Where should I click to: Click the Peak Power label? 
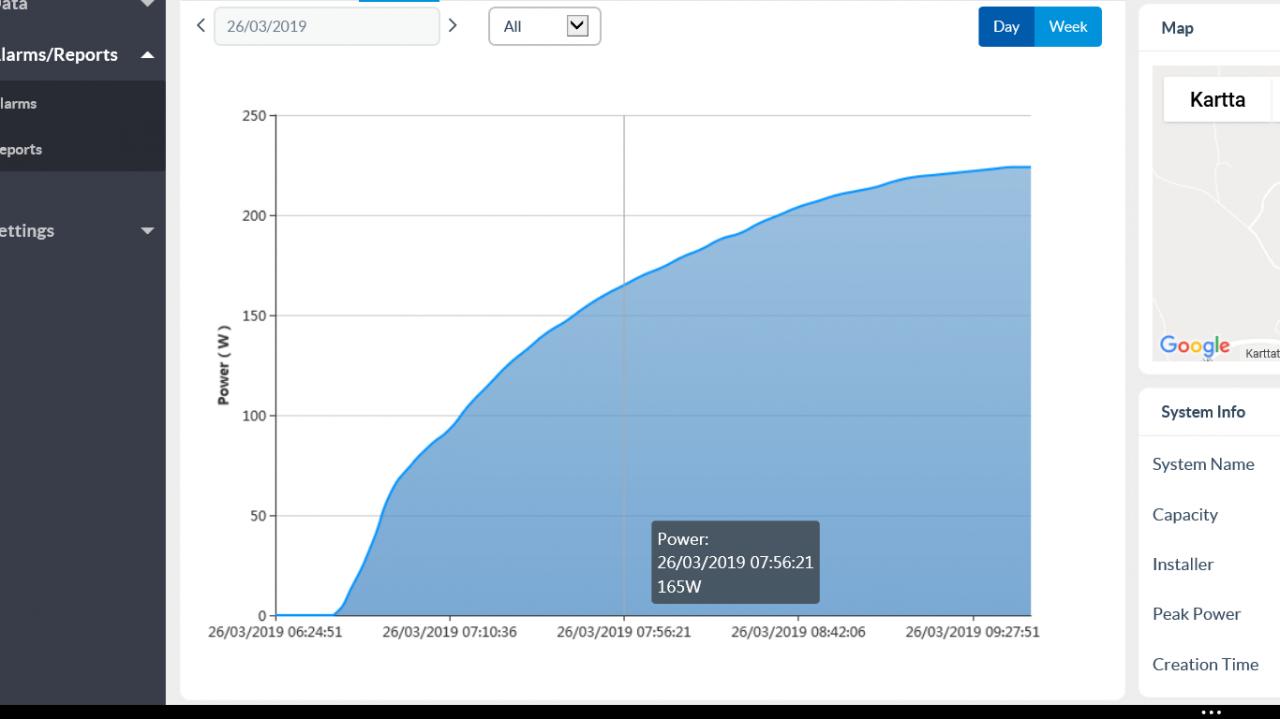point(1196,614)
